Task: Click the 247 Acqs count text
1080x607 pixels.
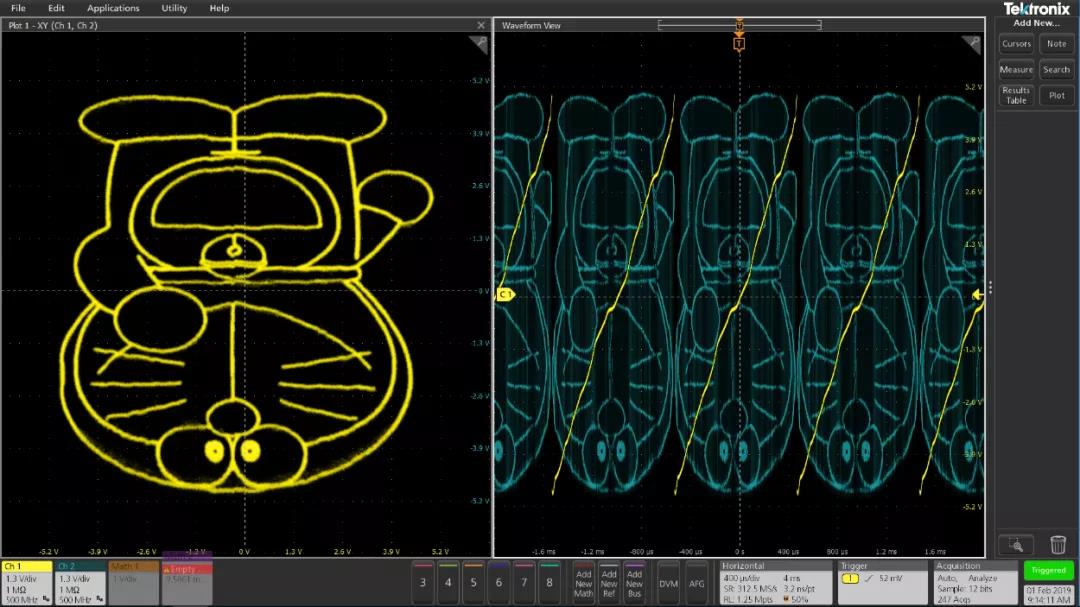Action: click(x=954, y=599)
